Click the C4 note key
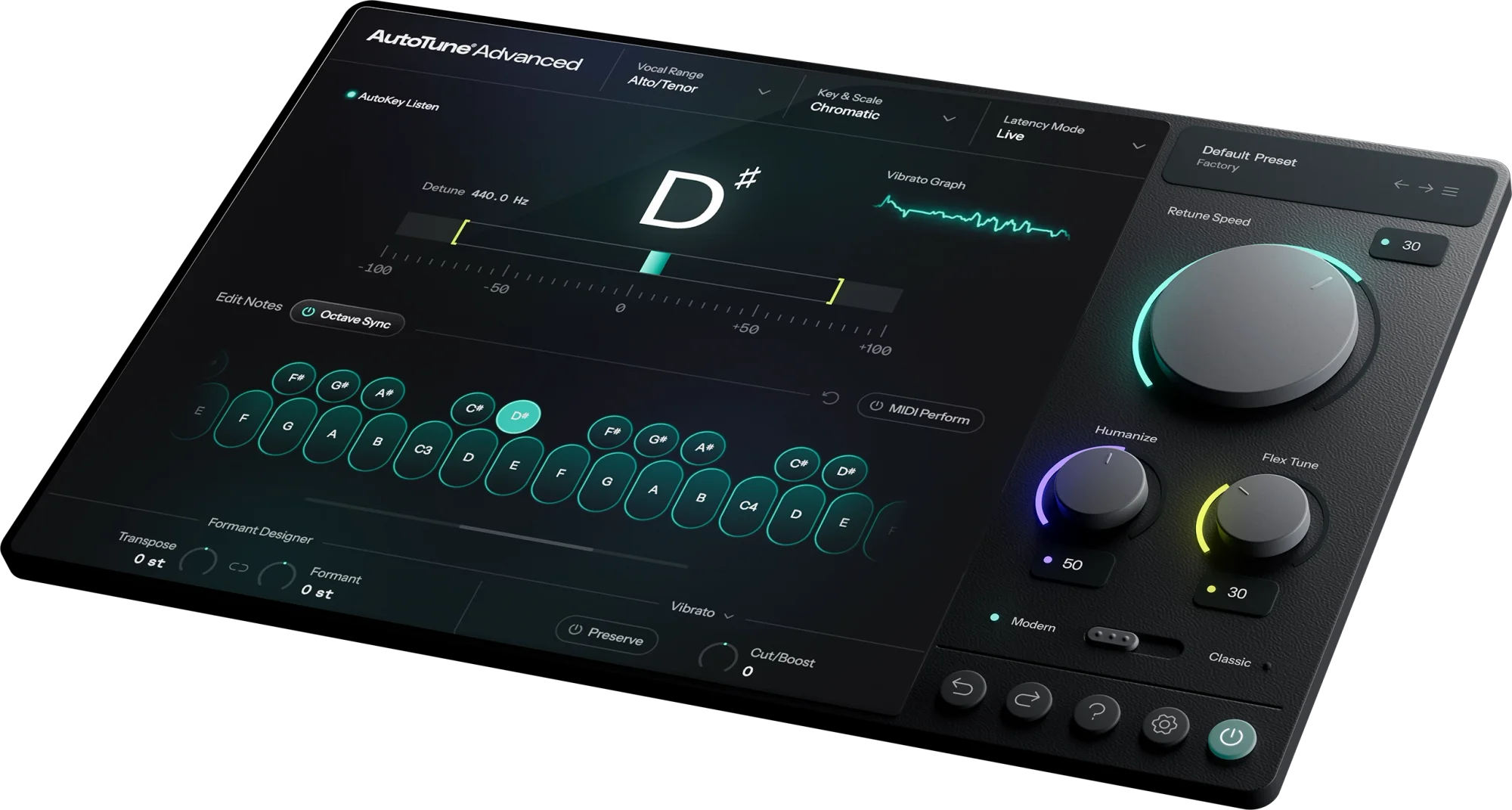 pos(748,505)
